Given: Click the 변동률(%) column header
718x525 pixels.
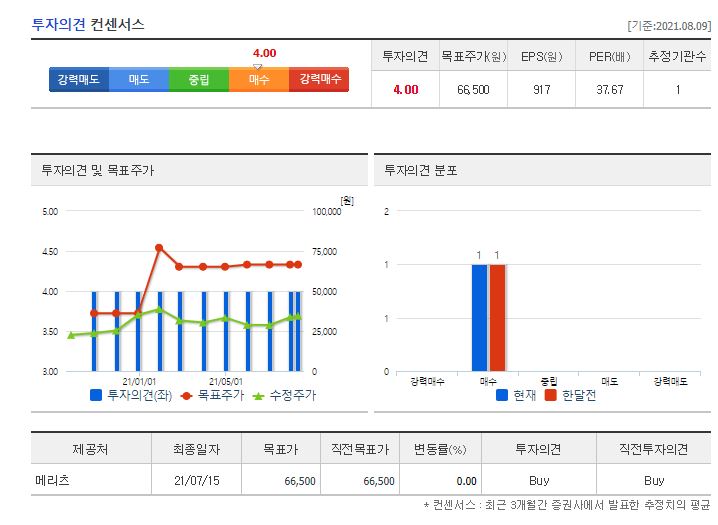Looking at the screenshot, I should pos(440,449).
